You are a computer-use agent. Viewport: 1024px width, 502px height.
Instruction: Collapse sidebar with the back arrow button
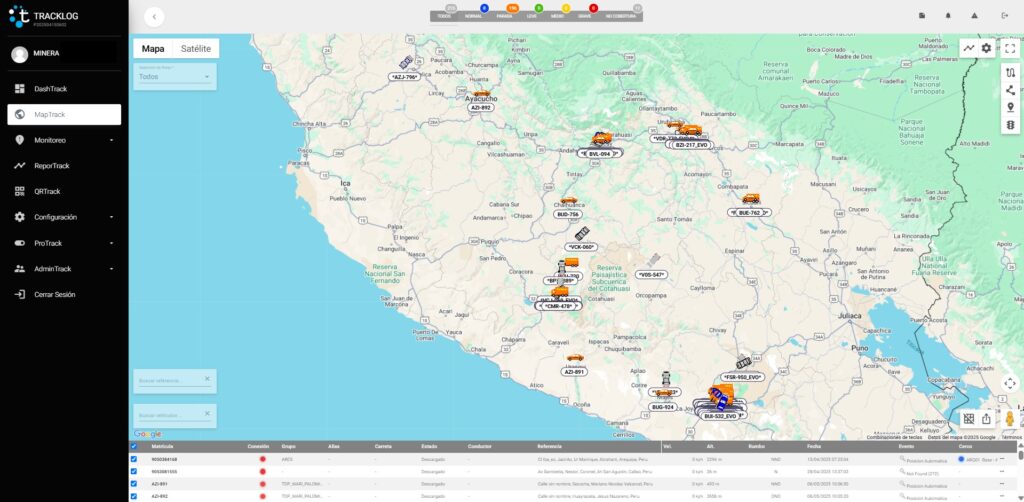pos(153,16)
